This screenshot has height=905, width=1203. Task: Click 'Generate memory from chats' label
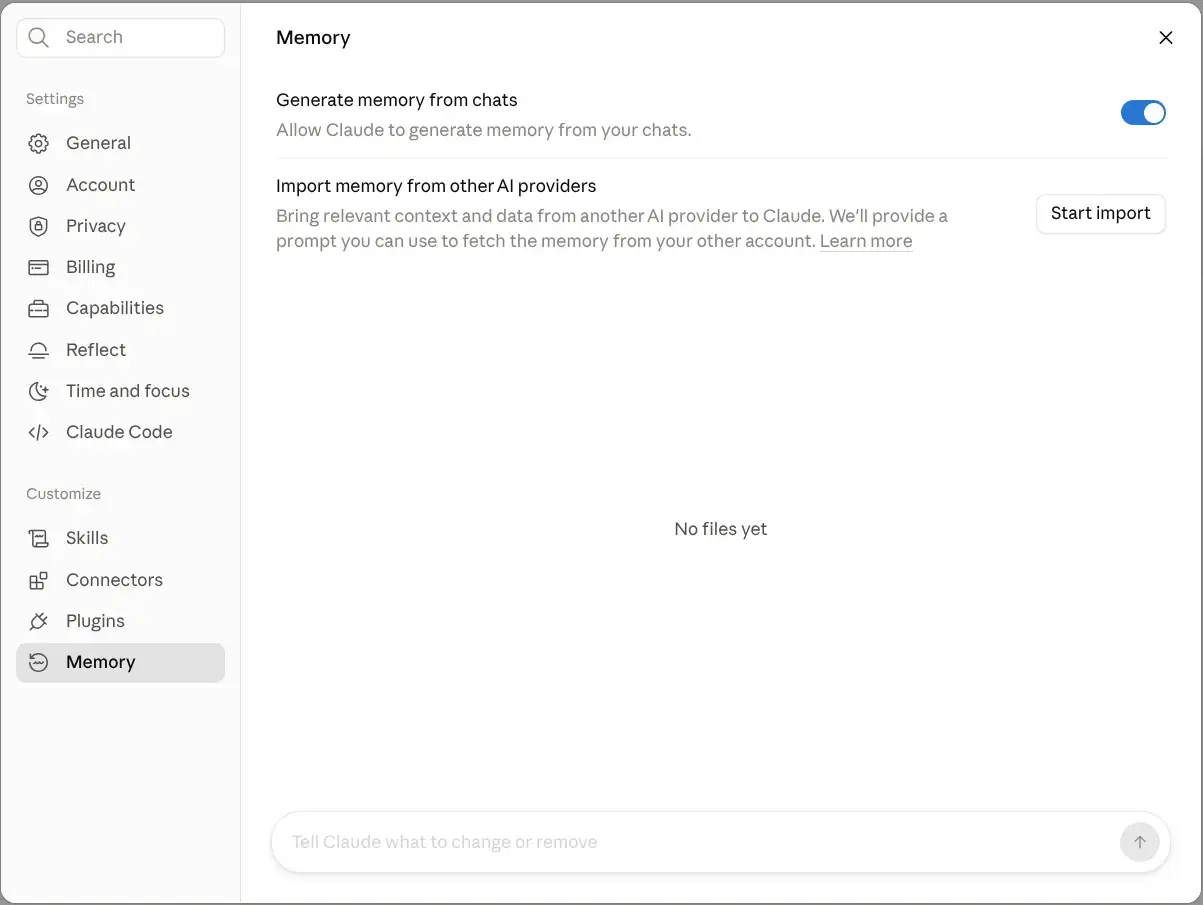[397, 100]
